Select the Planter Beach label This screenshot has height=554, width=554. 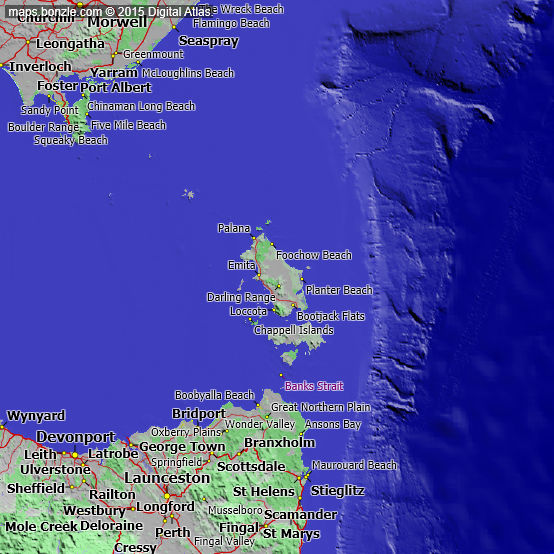click(339, 290)
